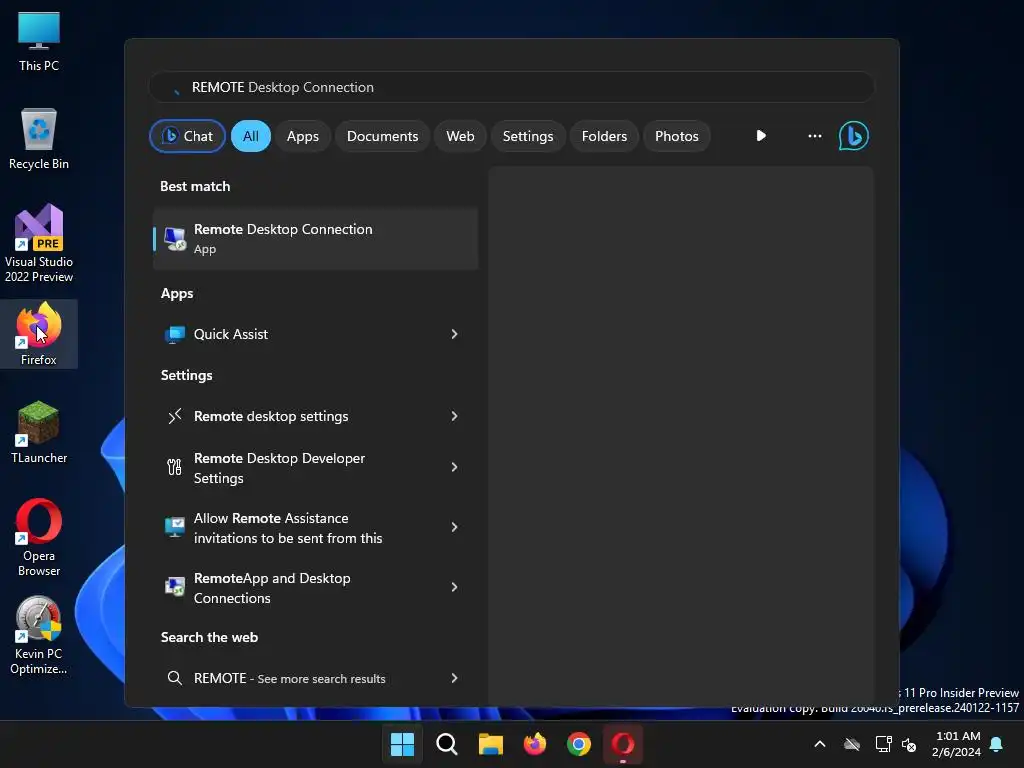Click the Remote Desktop Connection app icon

(x=174, y=238)
